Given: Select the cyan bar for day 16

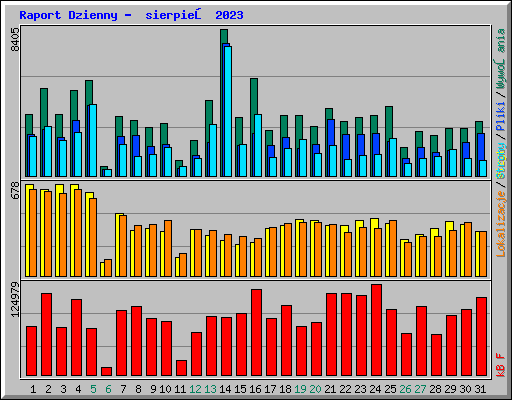Looking at the screenshot, I should pyautogui.click(x=258, y=145).
